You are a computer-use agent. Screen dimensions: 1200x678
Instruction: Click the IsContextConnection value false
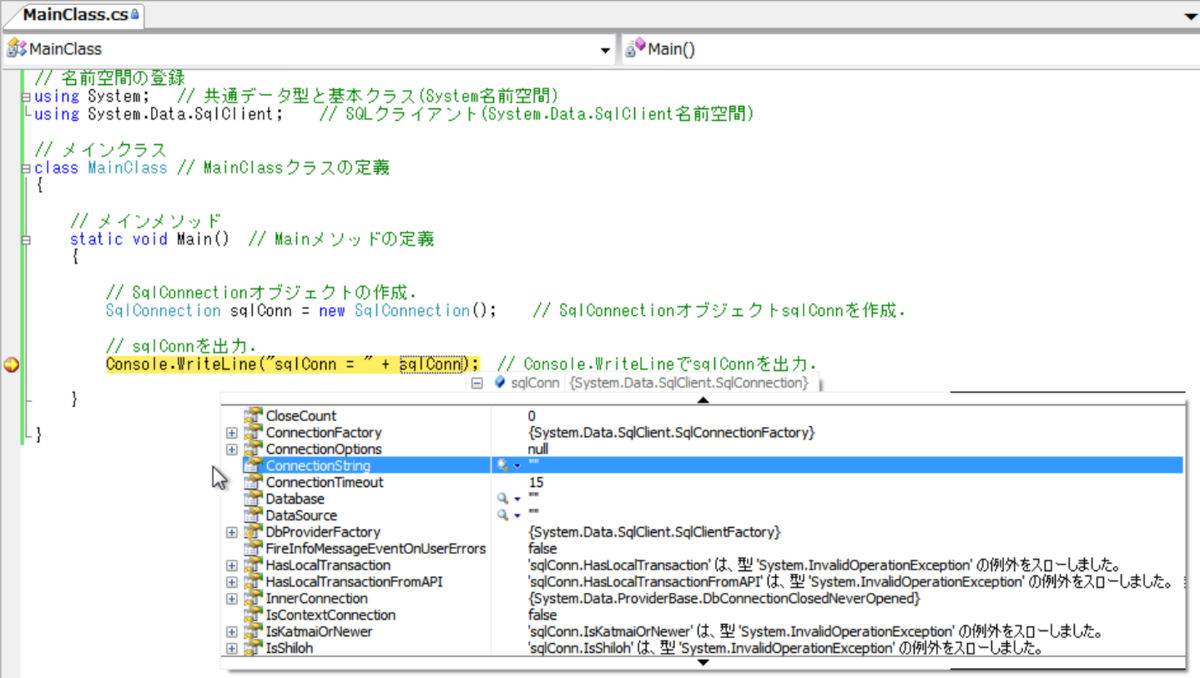coord(542,615)
